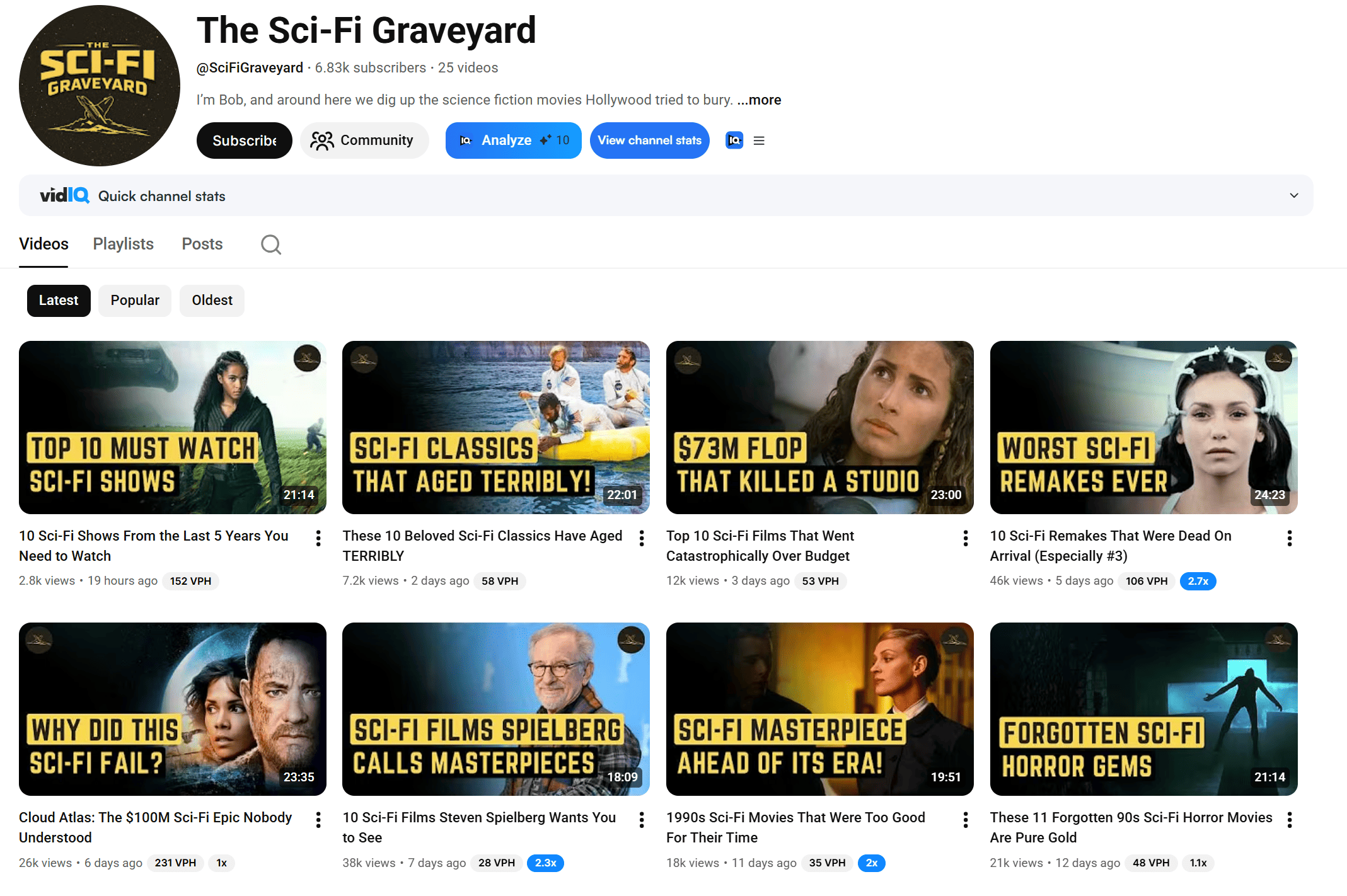This screenshot has height=896, width=1347.
Task: Open title 10 Sci-Fi Films Steven Spielberg
Action: pyautogui.click(x=479, y=827)
